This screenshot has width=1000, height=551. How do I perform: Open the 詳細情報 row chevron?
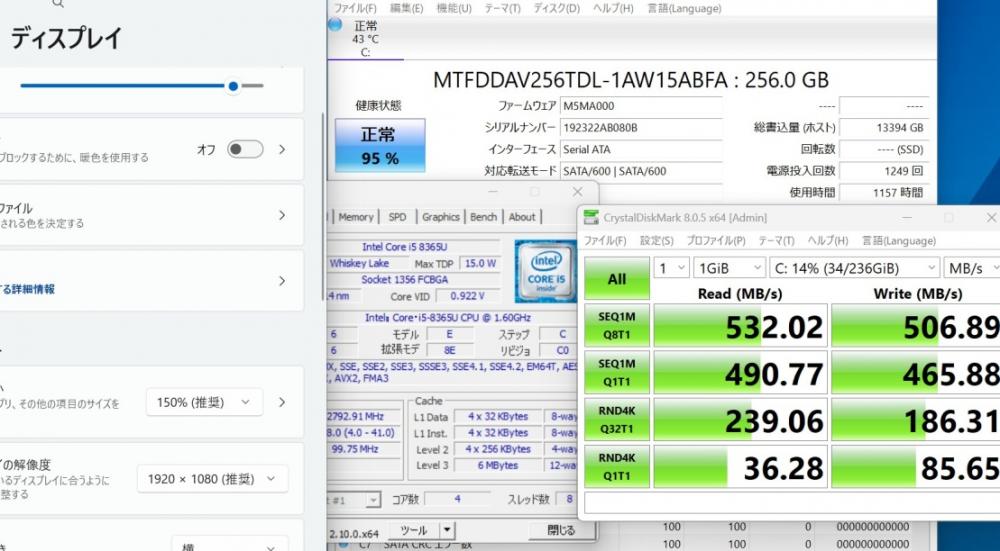282,281
